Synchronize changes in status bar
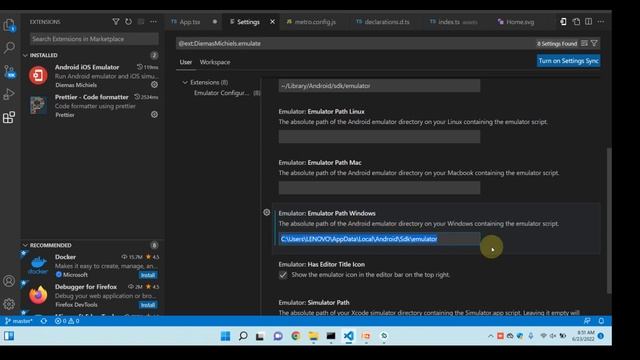The image size is (640, 360). pyautogui.click(x=44, y=321)
